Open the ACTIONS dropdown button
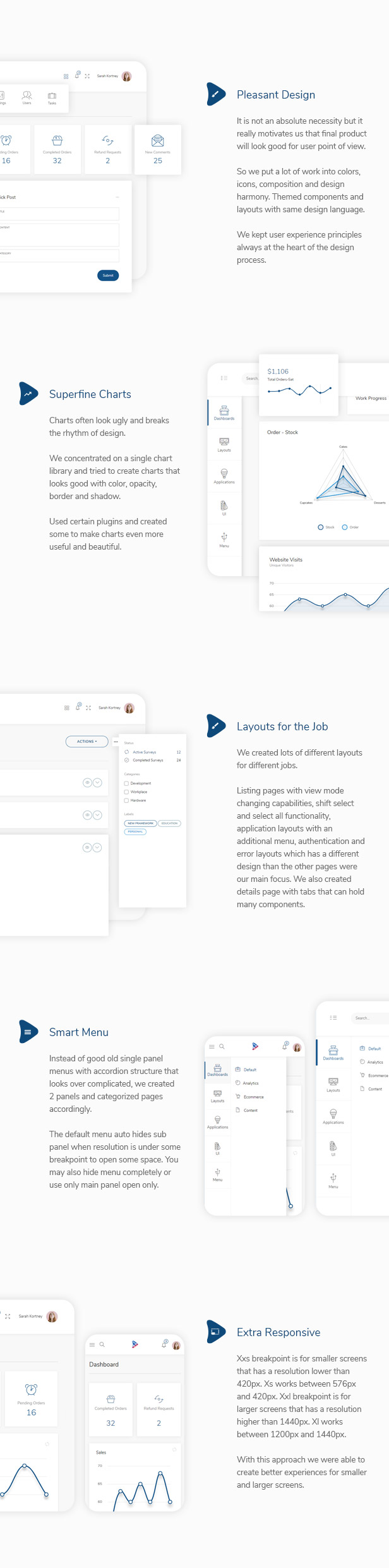The height and width of the screenshot is (1568, 389). (x=87, y=742)
